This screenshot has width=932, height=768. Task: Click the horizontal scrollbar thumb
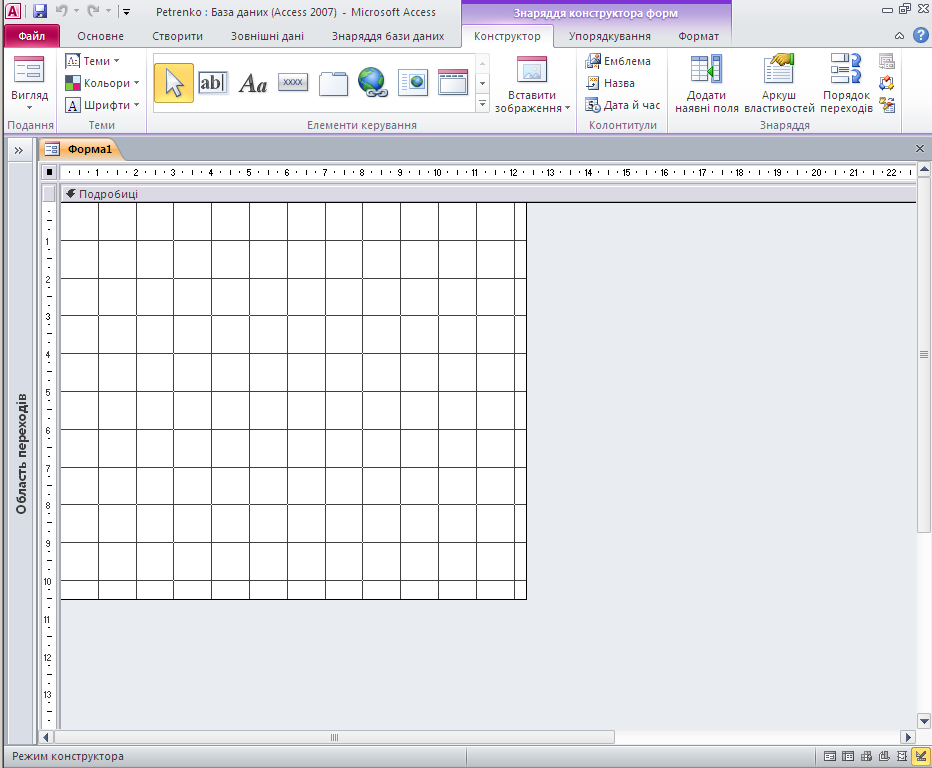click(334, 737)
